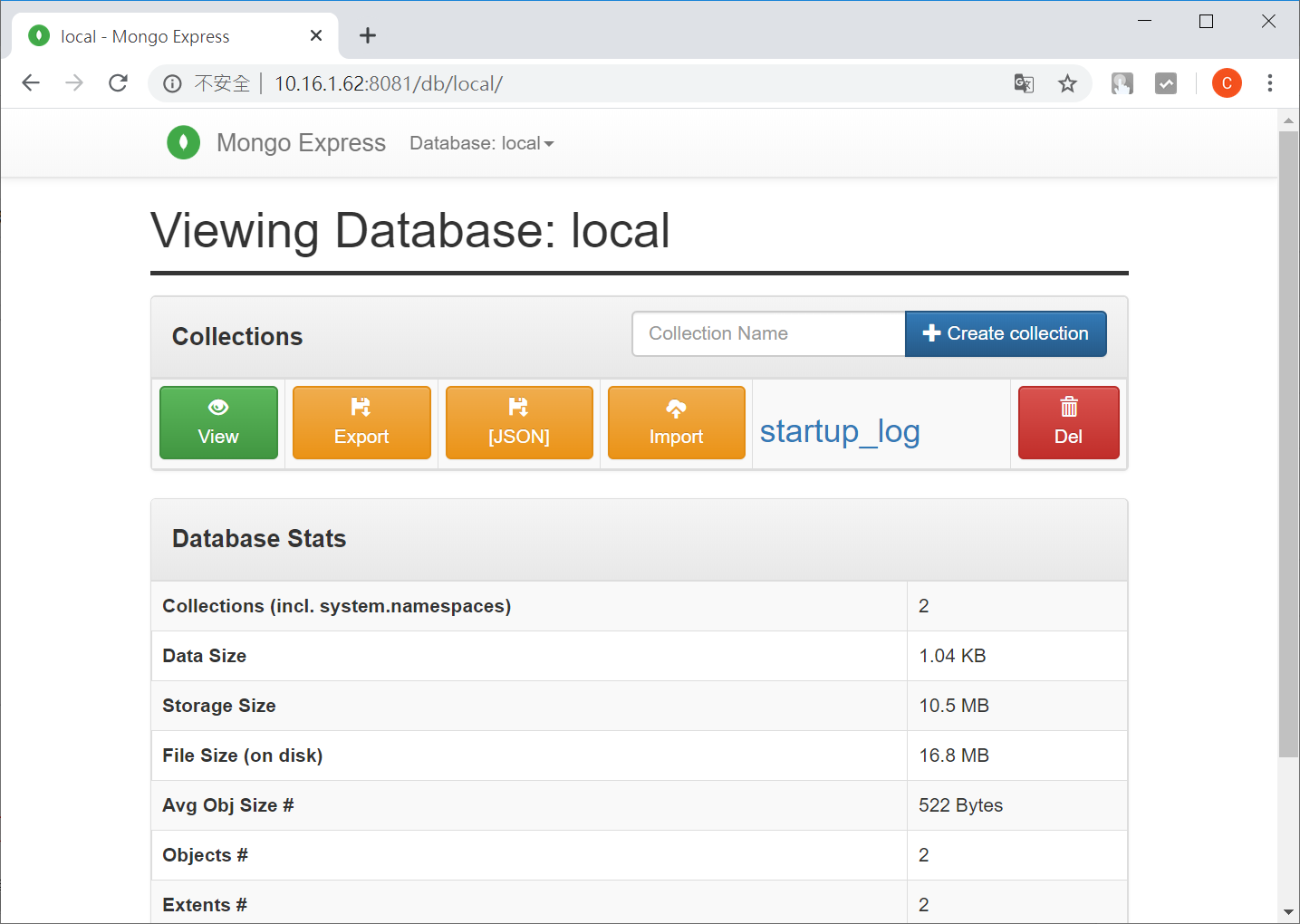Click the browser back arrow
Image resolution: width=1300 pixels, height=924 pixels.
30,82
